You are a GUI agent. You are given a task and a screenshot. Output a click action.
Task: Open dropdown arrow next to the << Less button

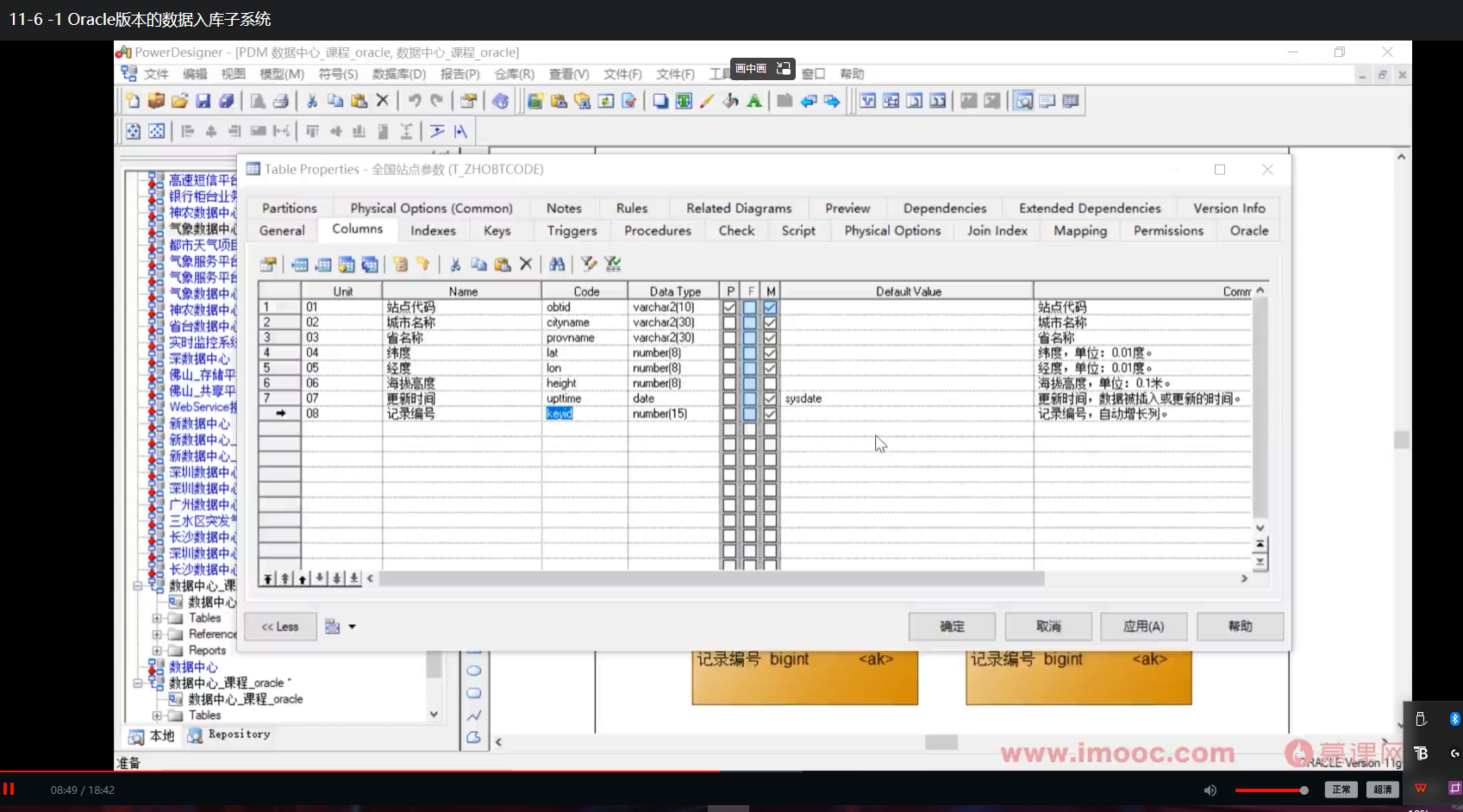point(352,627)
